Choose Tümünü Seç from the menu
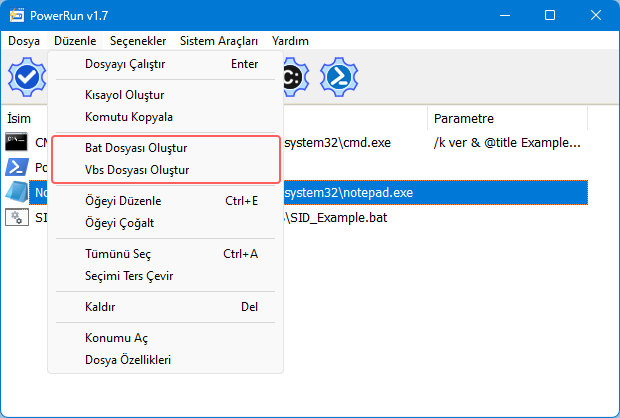The height and width of the screenshot is (418, 620). 165,254
